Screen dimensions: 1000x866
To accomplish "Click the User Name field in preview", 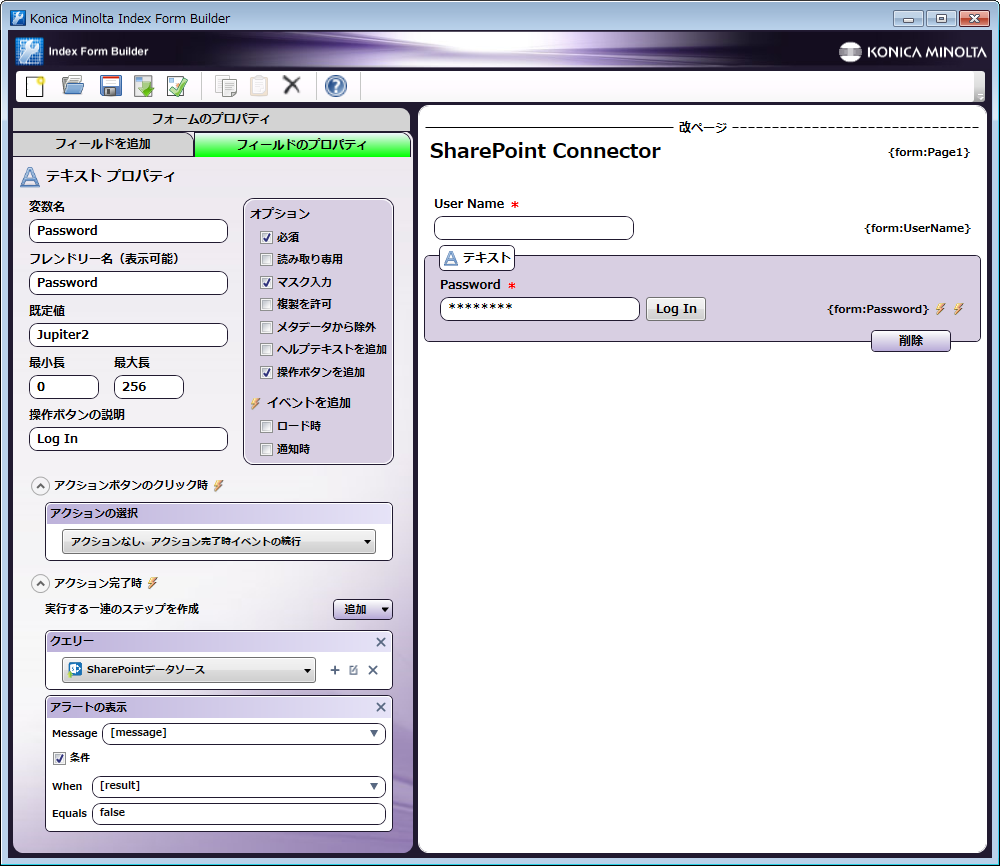I will pos(534,228).
